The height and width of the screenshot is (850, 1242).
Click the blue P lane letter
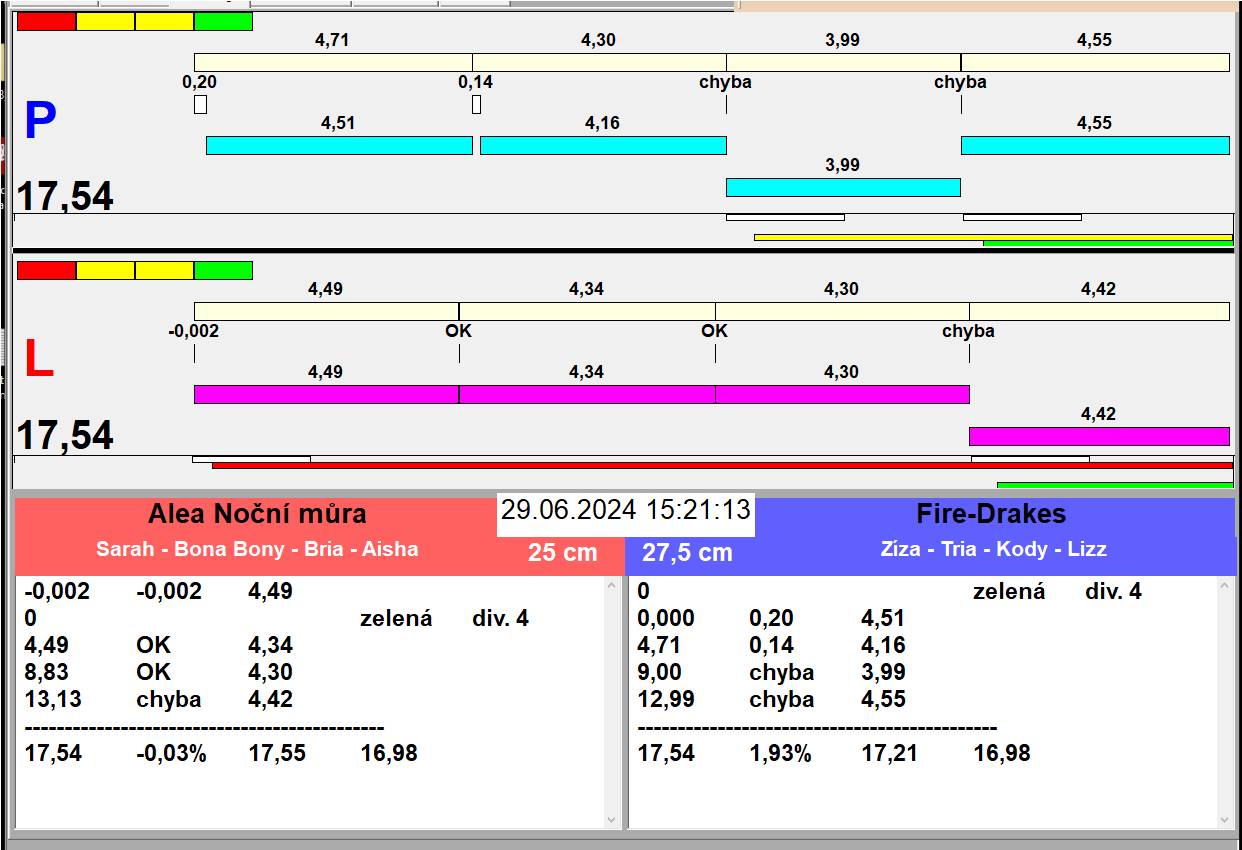pos(40,122)
